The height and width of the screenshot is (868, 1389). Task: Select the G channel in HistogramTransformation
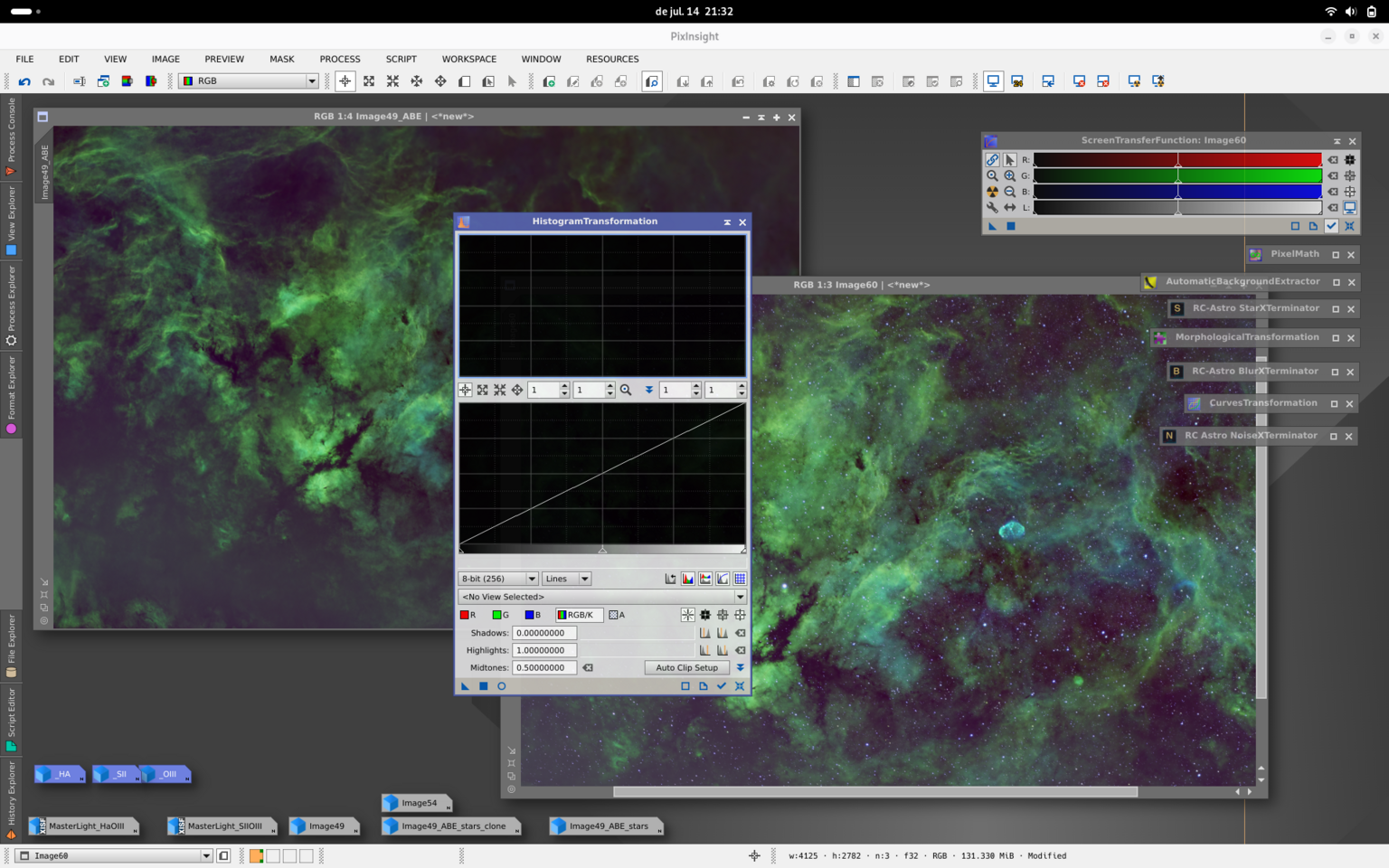click(501, 615)
